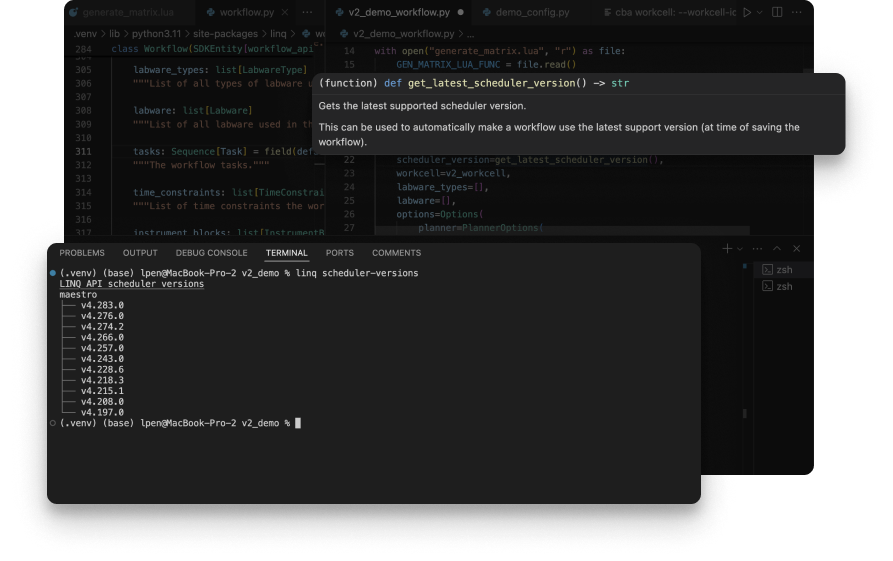
Task: Click version v4.208.0 in terminal
Action: [x=102, y=402]
